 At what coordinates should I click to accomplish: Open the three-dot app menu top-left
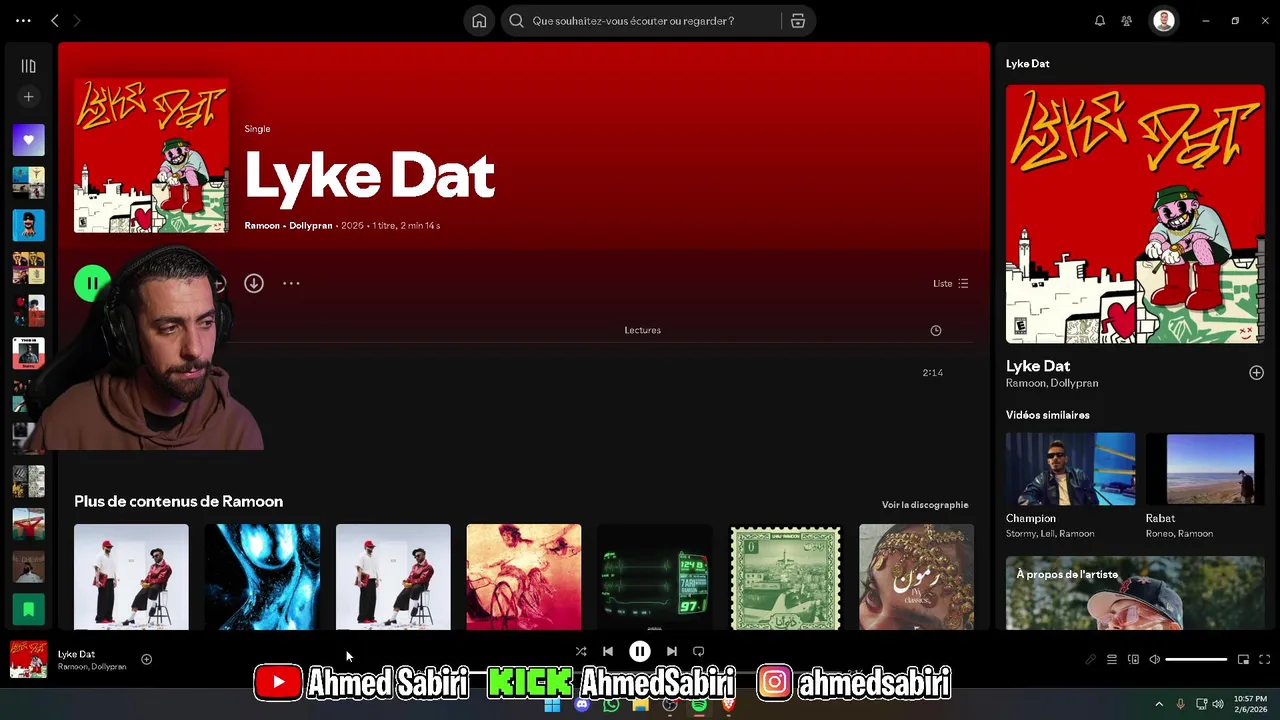[23, 21]
